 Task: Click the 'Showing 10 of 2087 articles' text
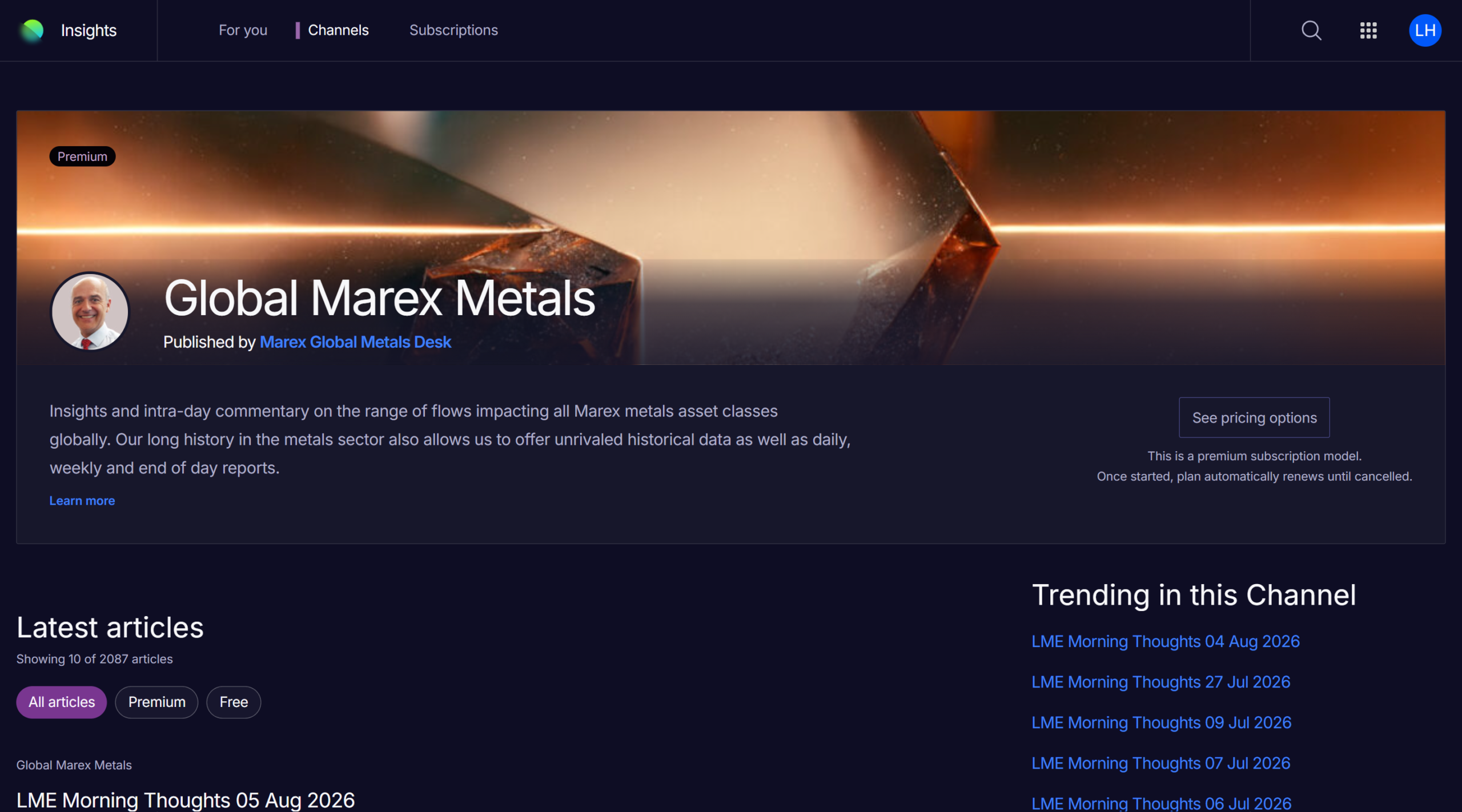click(x=95, y=659)
